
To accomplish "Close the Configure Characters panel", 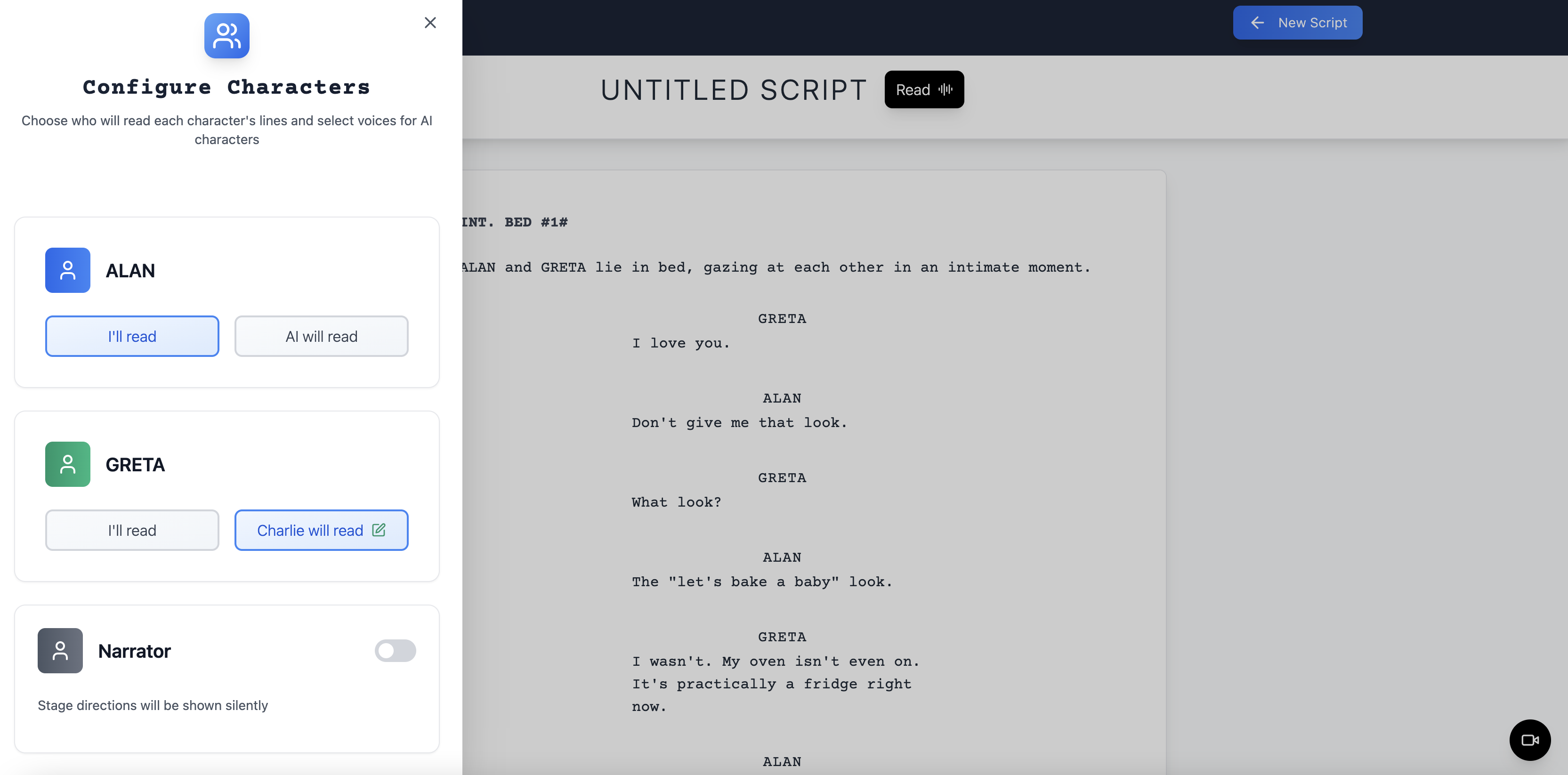I will (430, 23).
